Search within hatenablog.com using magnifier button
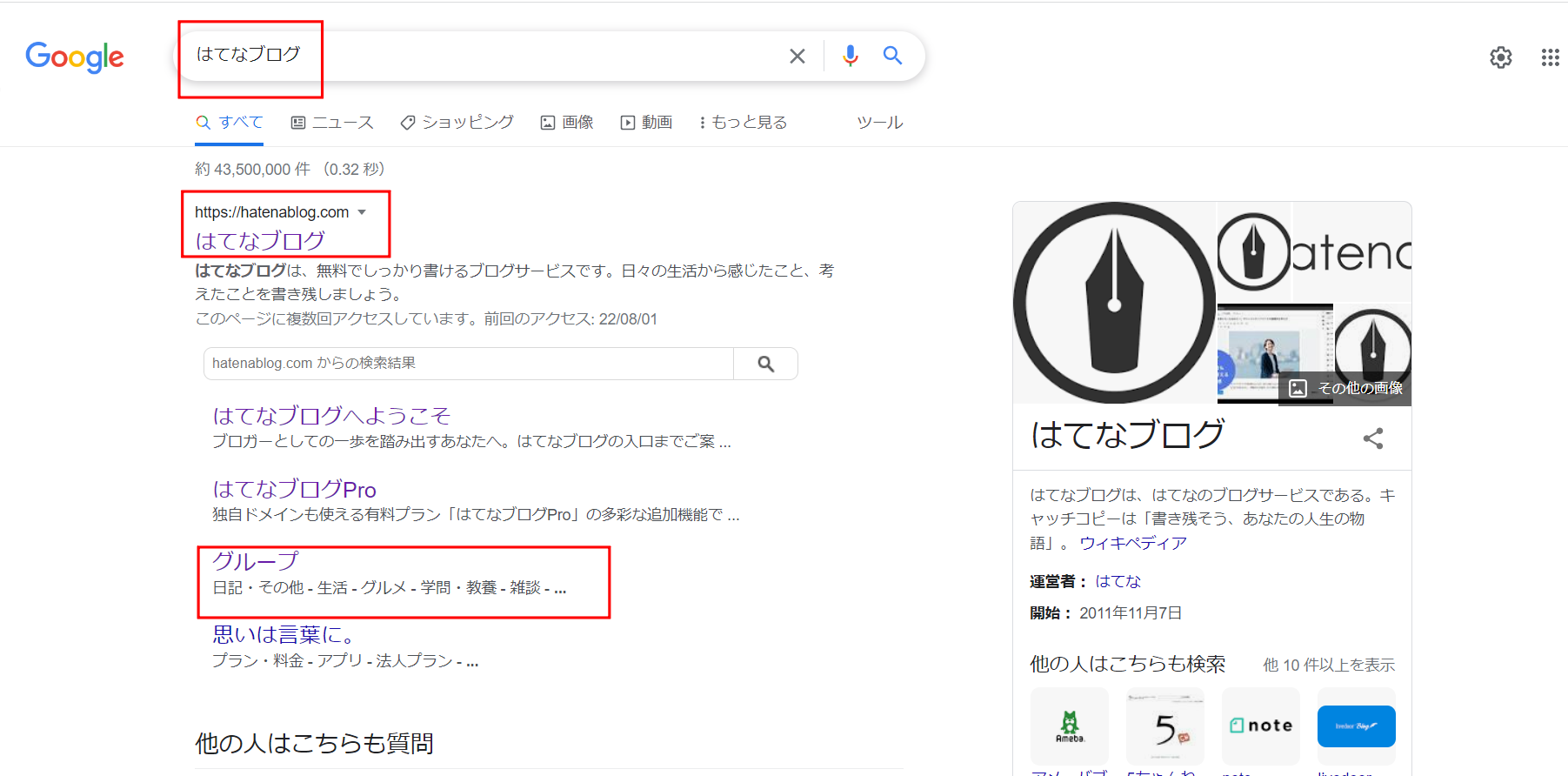This screenshot has height=776, width=1568. 765,364
